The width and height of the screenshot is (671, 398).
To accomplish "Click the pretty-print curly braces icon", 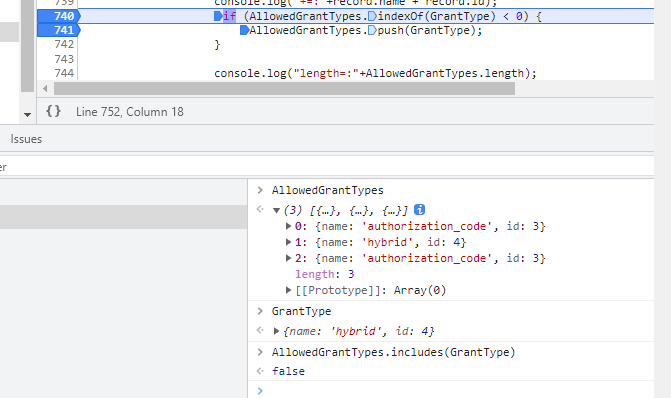I will pos(53,112).
